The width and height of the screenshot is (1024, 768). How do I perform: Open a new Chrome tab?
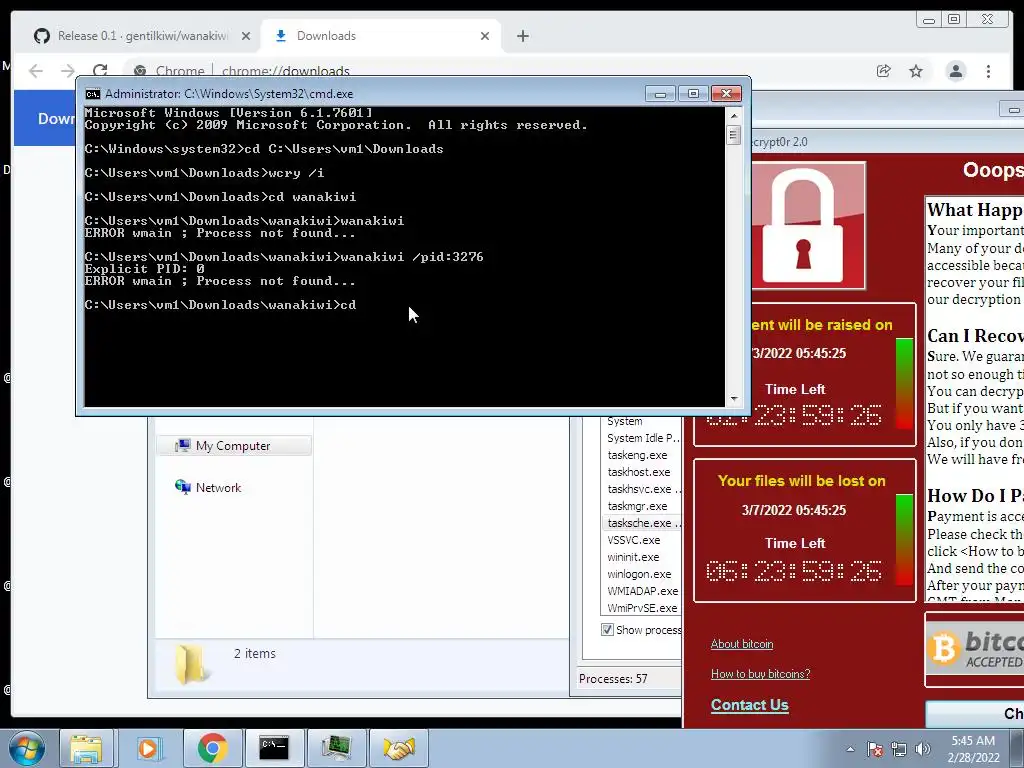pyautogui.click(x=522, y=37)
